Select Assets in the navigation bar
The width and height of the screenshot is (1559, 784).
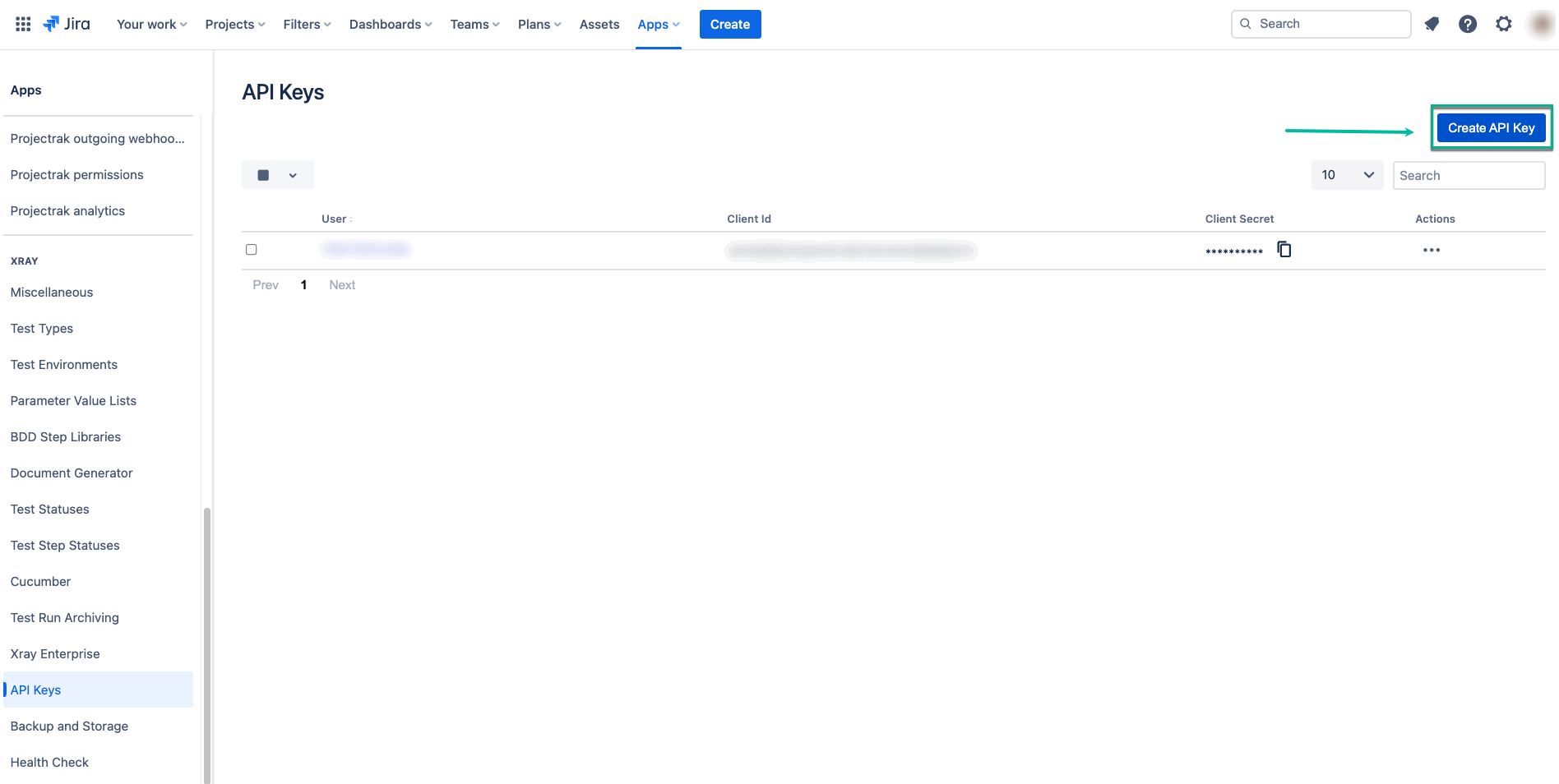point(599,24)
